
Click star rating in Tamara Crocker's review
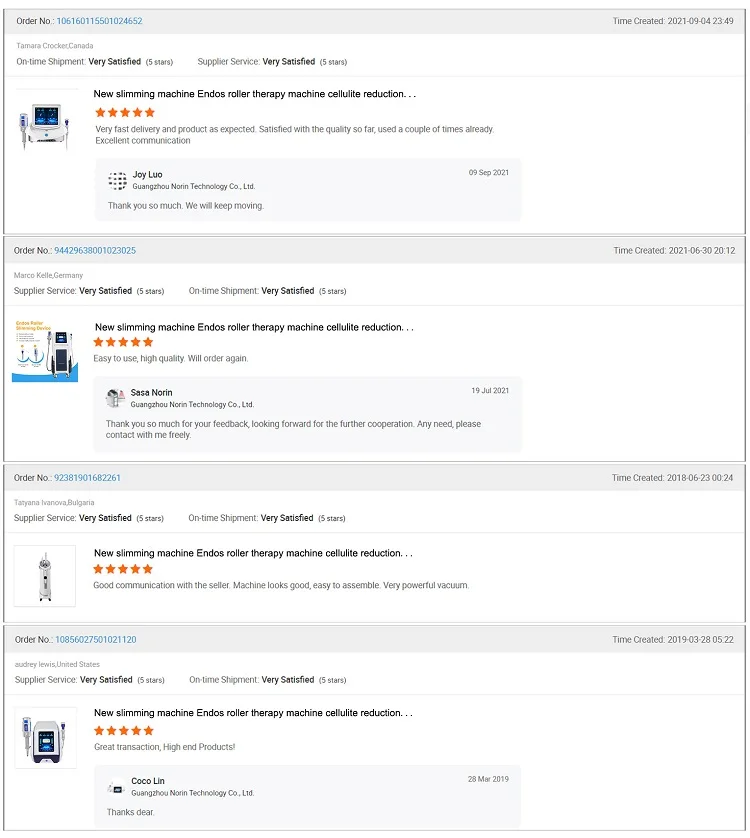click(x=125, y=112)
